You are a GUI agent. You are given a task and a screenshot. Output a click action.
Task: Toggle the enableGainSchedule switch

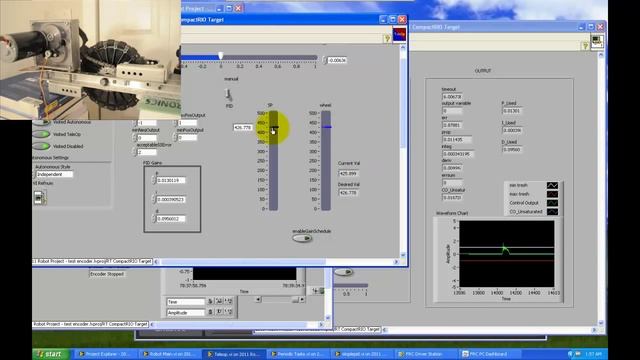(302, 238)
